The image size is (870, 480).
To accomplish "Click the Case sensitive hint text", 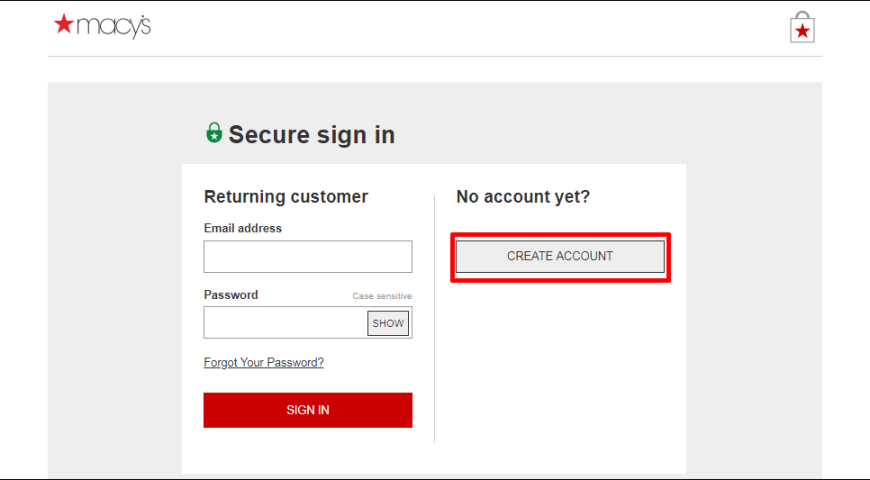I will click(382, 296).
